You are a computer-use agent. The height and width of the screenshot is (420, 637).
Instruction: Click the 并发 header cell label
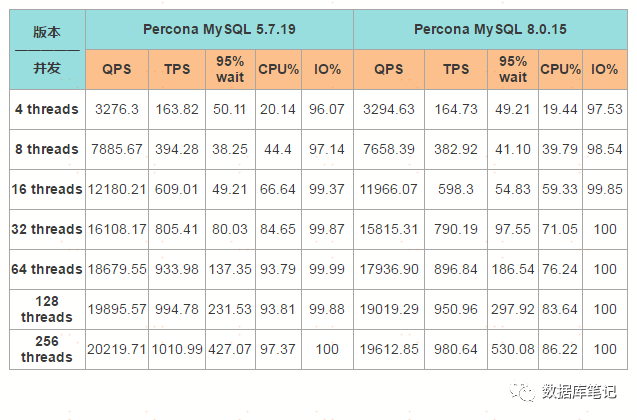tap(47, 69)
